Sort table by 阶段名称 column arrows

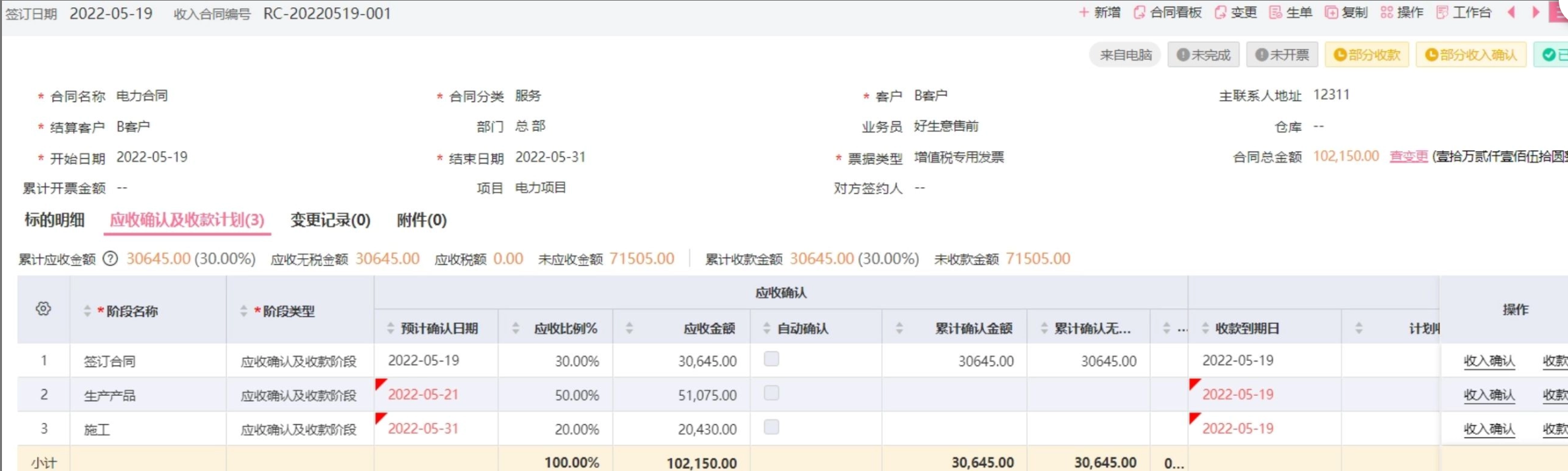pos(87,311)
